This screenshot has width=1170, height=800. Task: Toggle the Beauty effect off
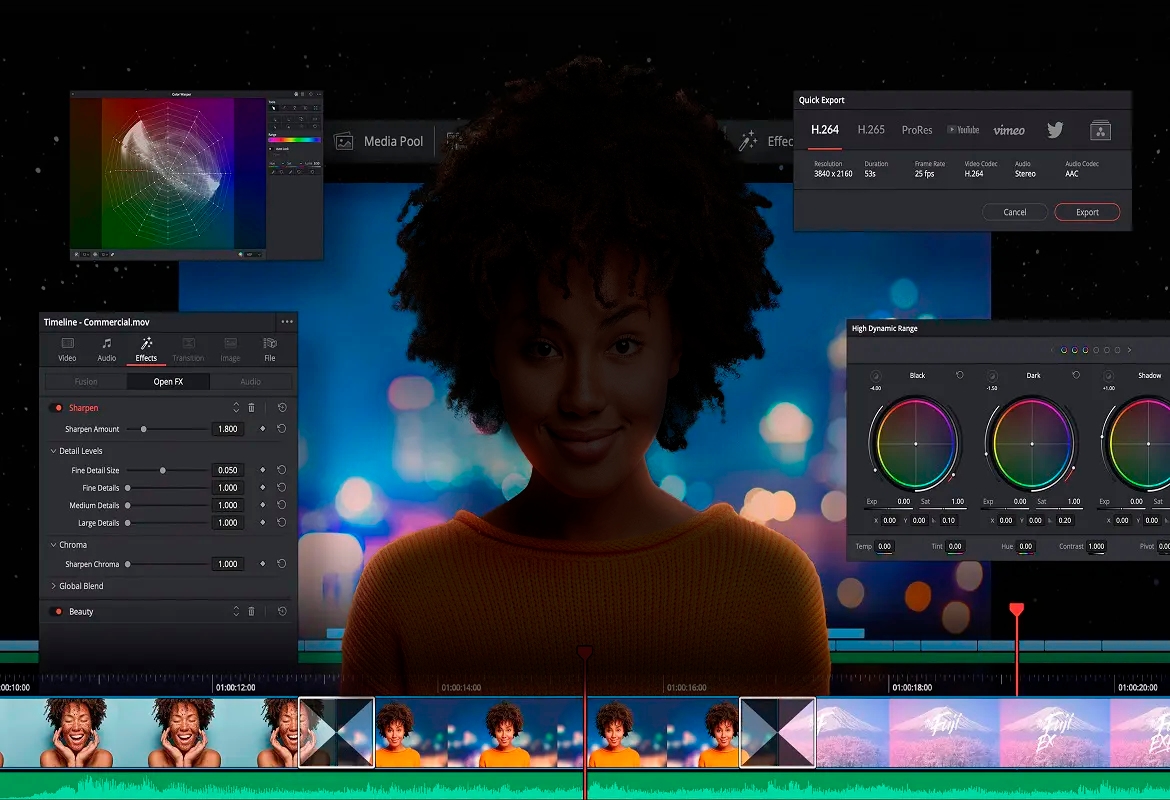click(57, 612)
